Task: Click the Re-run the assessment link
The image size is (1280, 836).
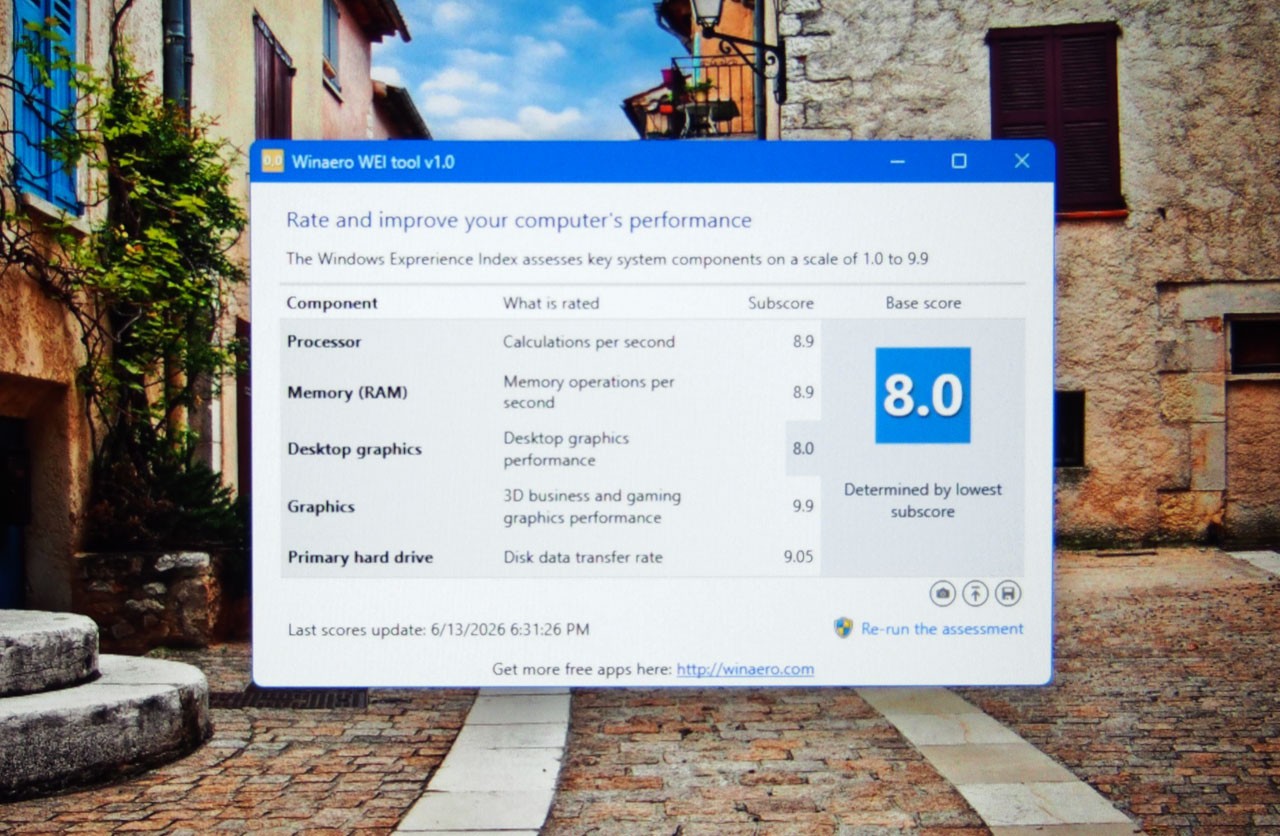Action: click(x=942, y=629)
